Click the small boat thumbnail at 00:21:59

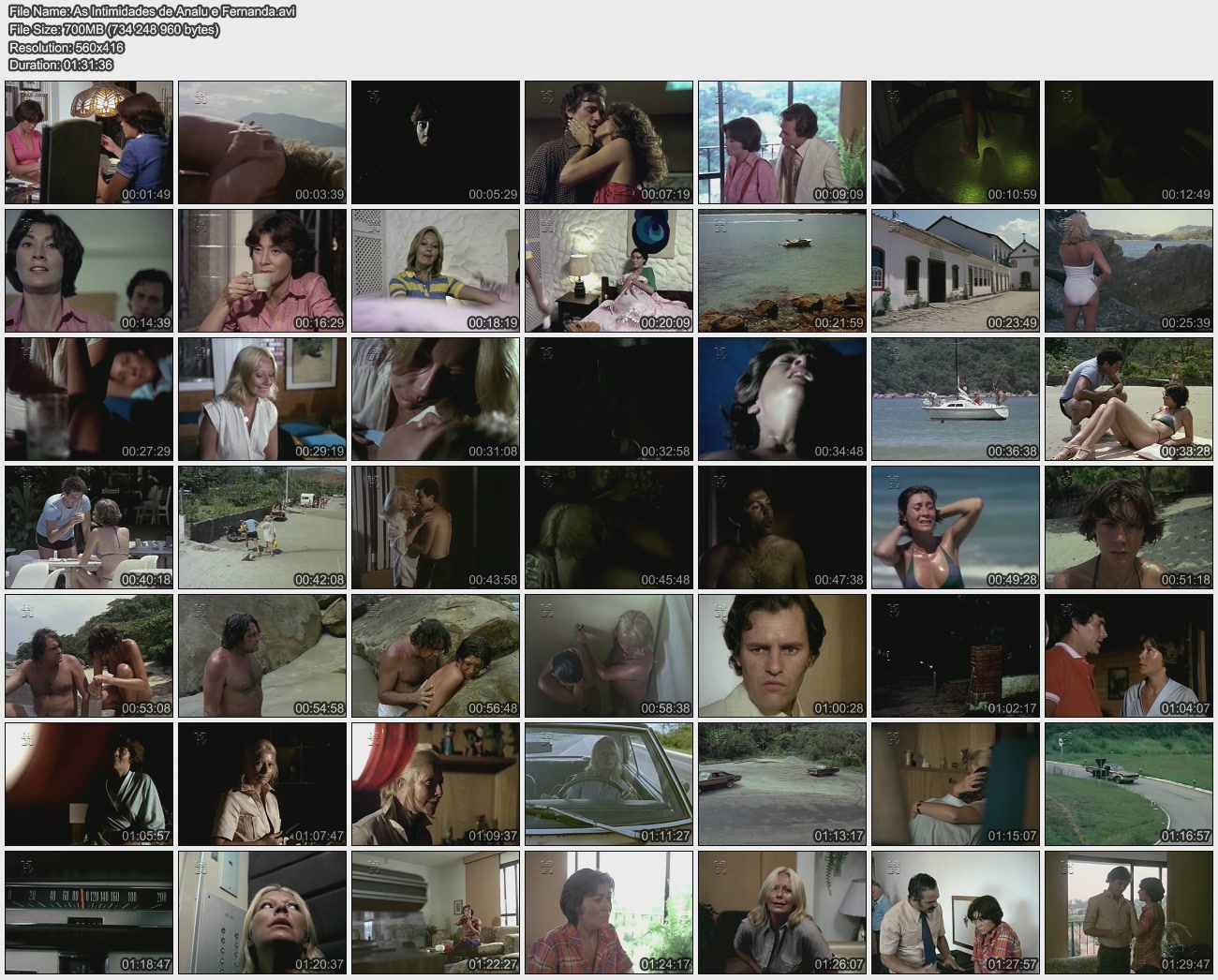coord(782,271)
